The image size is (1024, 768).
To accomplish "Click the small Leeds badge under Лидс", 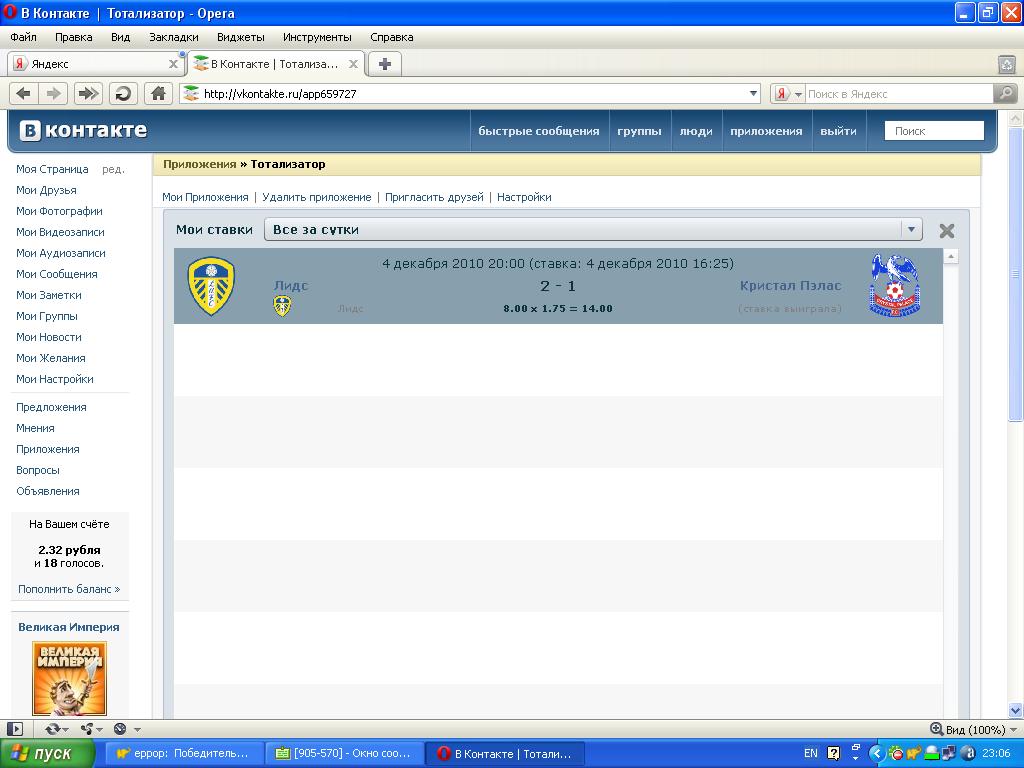I will pos(282,306).
